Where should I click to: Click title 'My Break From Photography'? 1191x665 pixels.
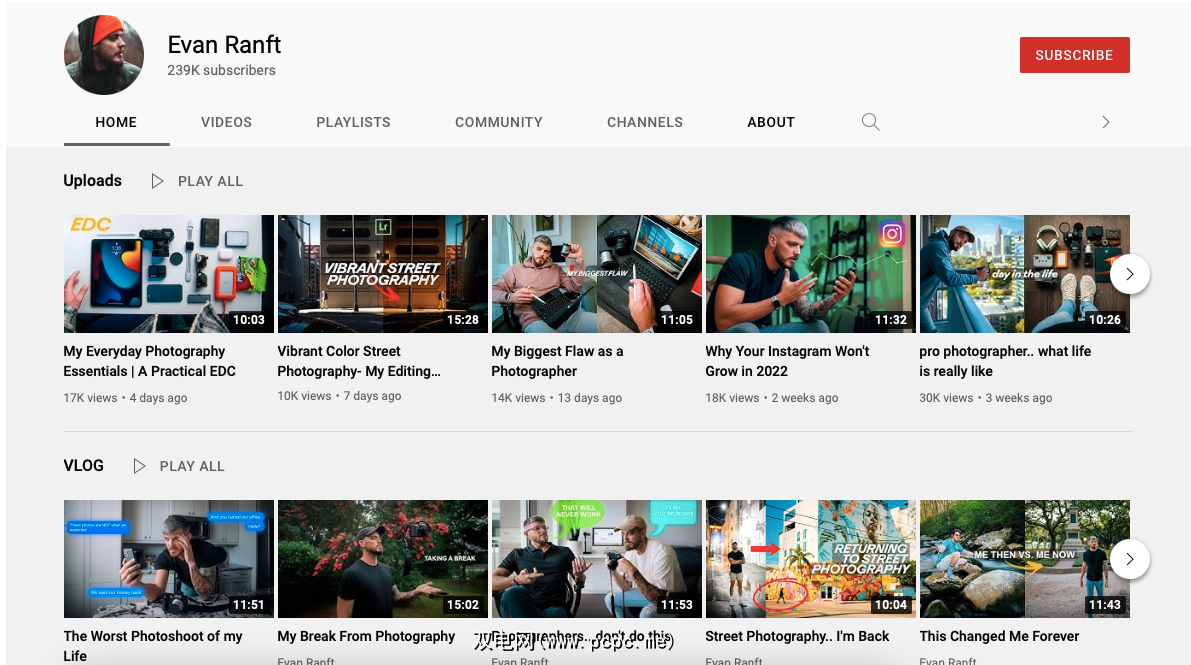(x=366, y=636)
